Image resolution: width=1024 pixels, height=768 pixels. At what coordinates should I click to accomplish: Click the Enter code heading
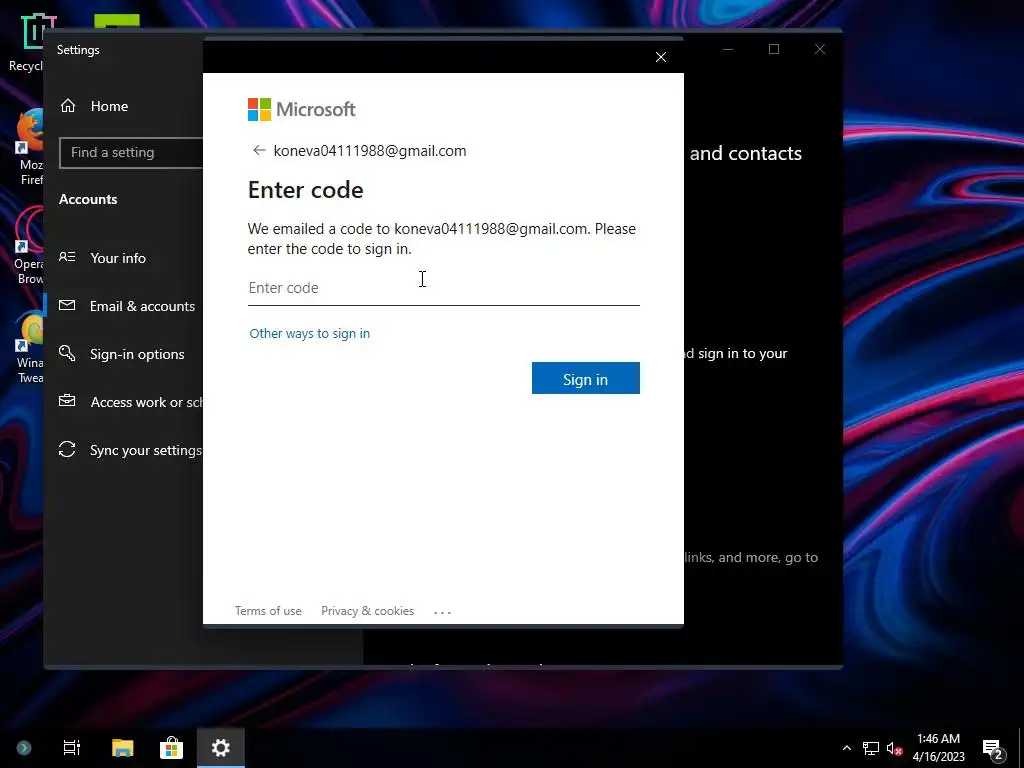(306, 189)
